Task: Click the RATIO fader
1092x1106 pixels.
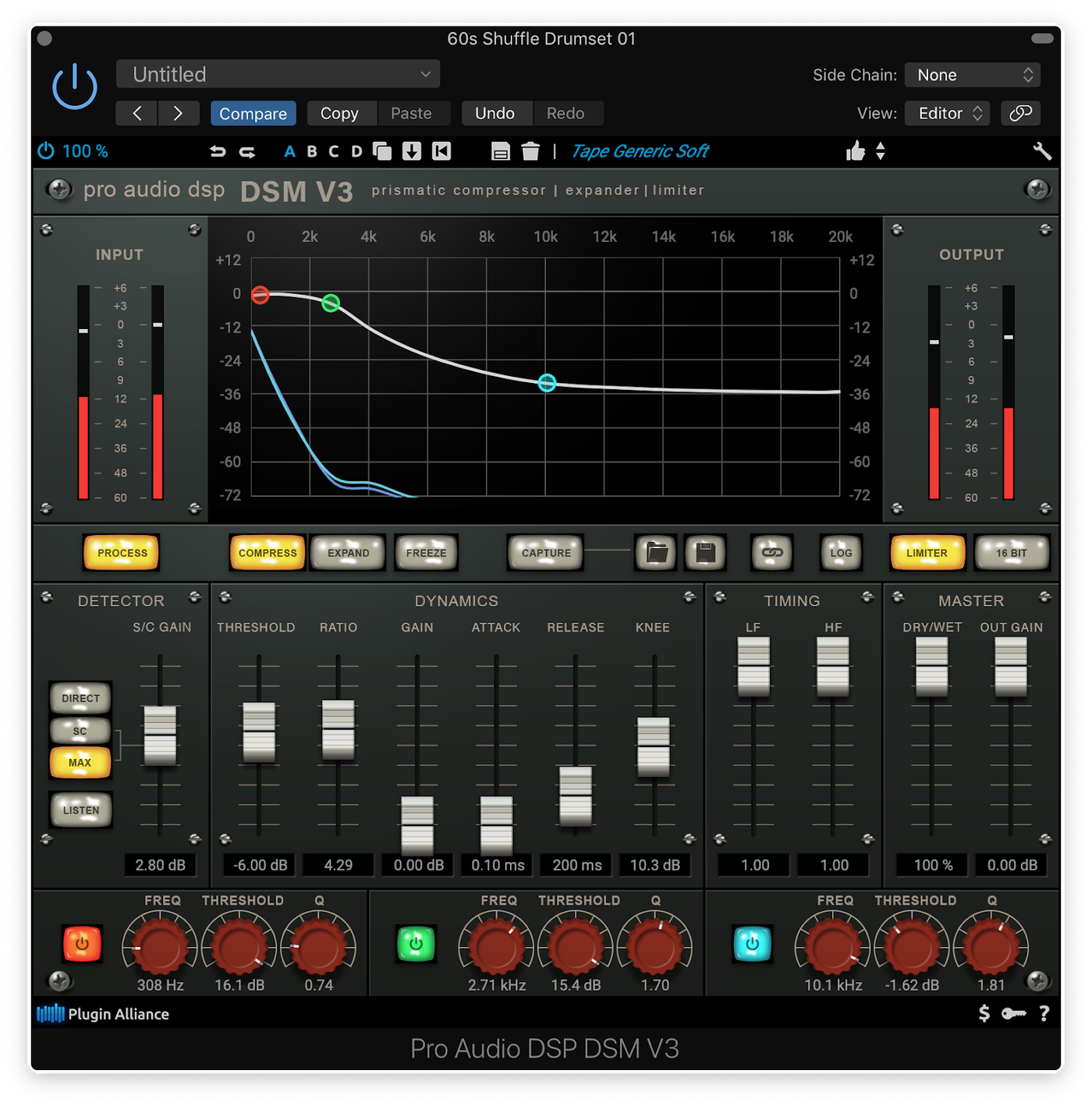Action: coord(339,729)
